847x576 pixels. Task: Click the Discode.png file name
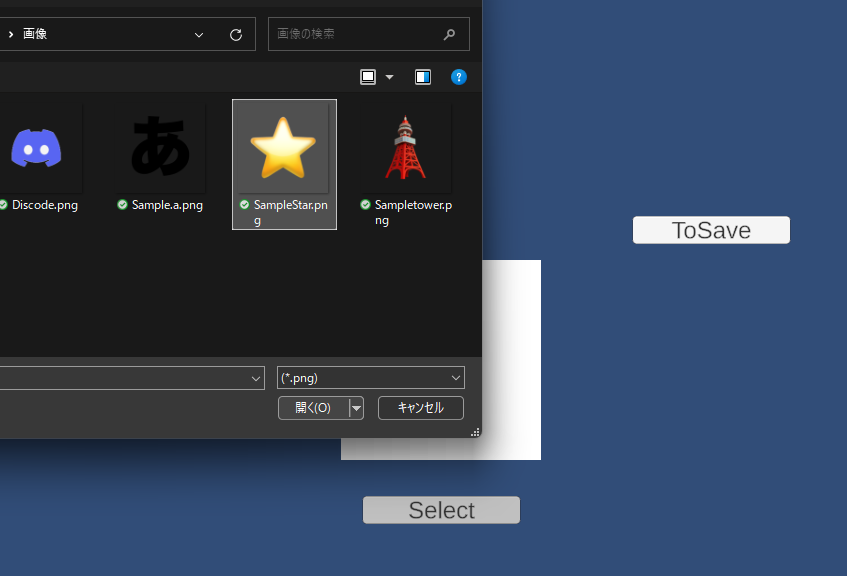click(45, 205)
